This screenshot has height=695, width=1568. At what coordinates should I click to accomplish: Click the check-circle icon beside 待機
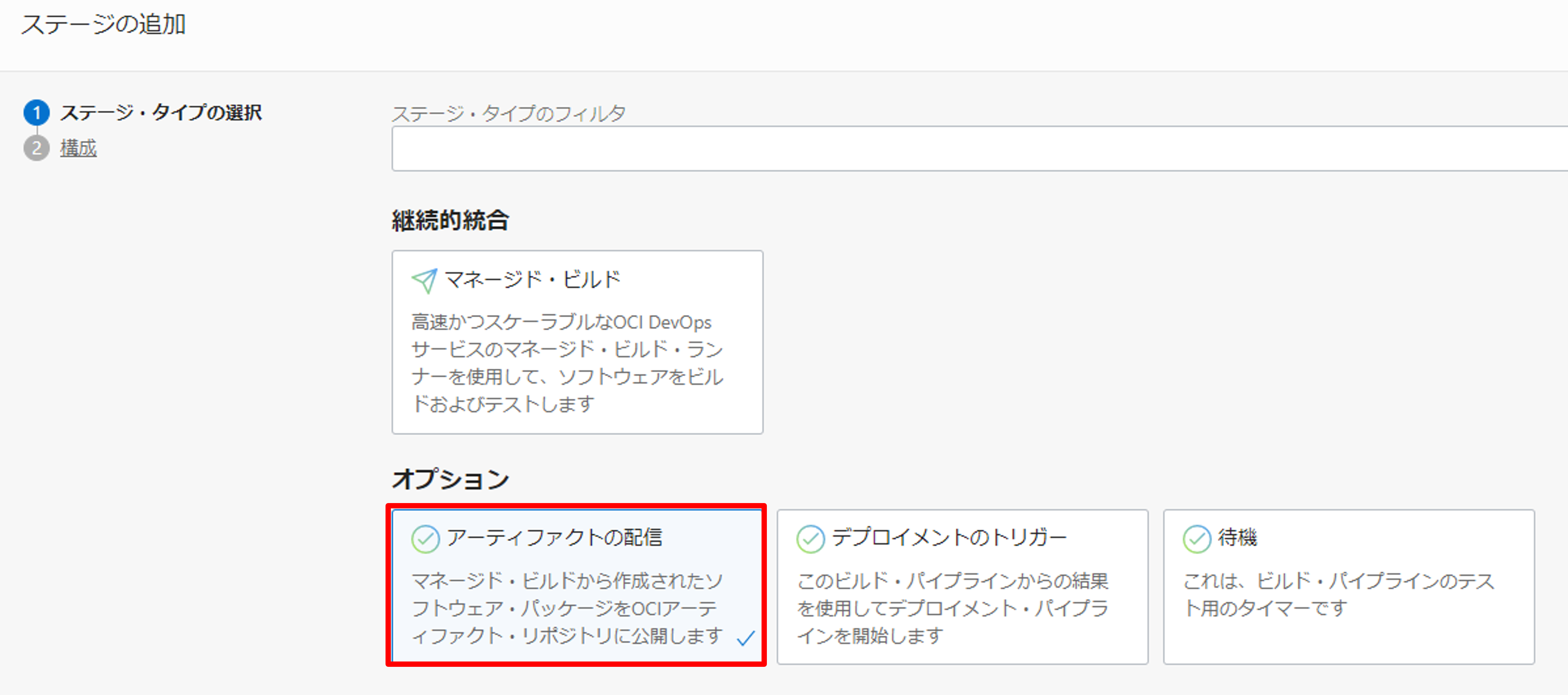point(1197,538)
